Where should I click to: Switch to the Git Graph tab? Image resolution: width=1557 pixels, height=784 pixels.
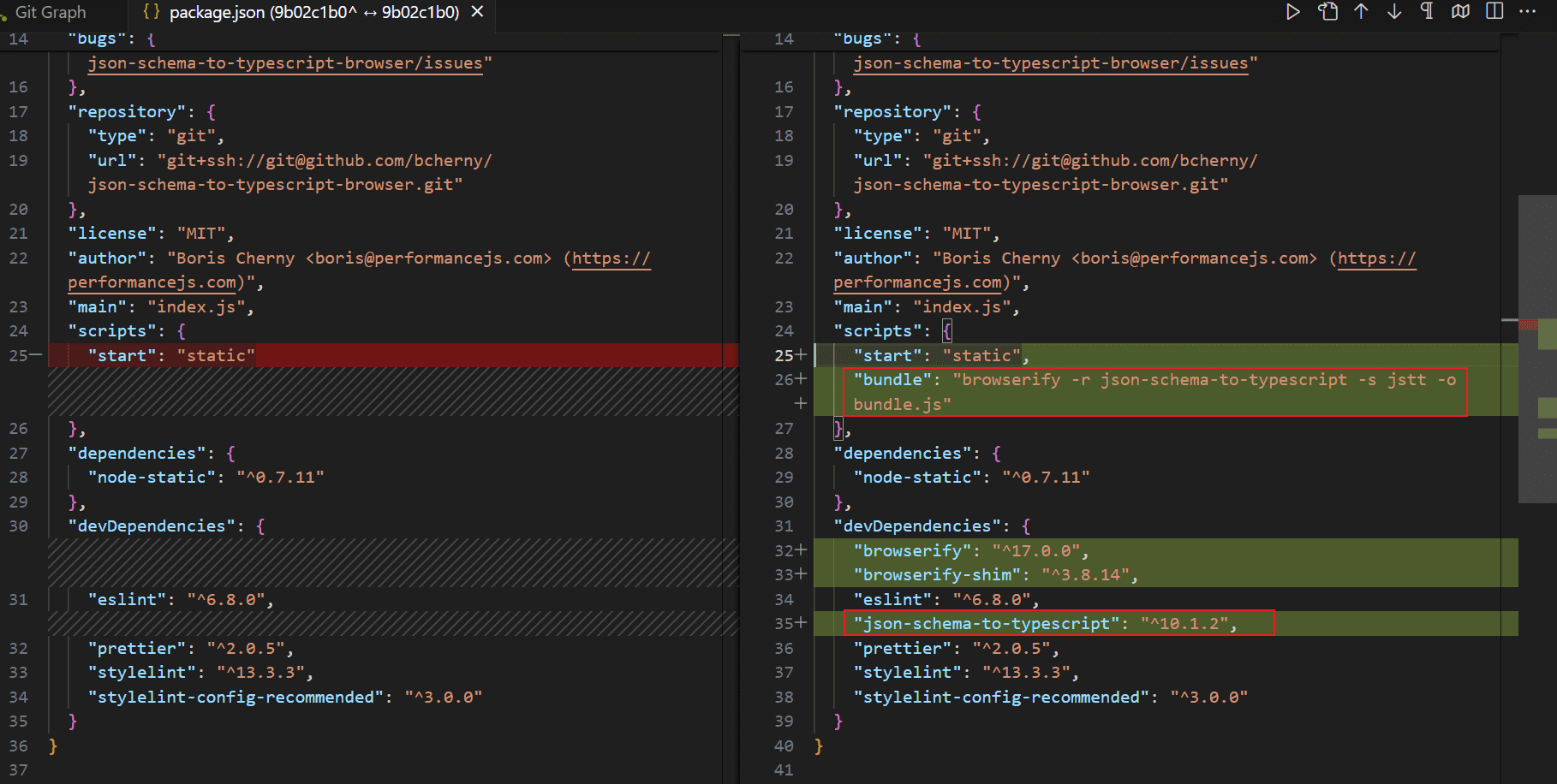tap(51, 12)
